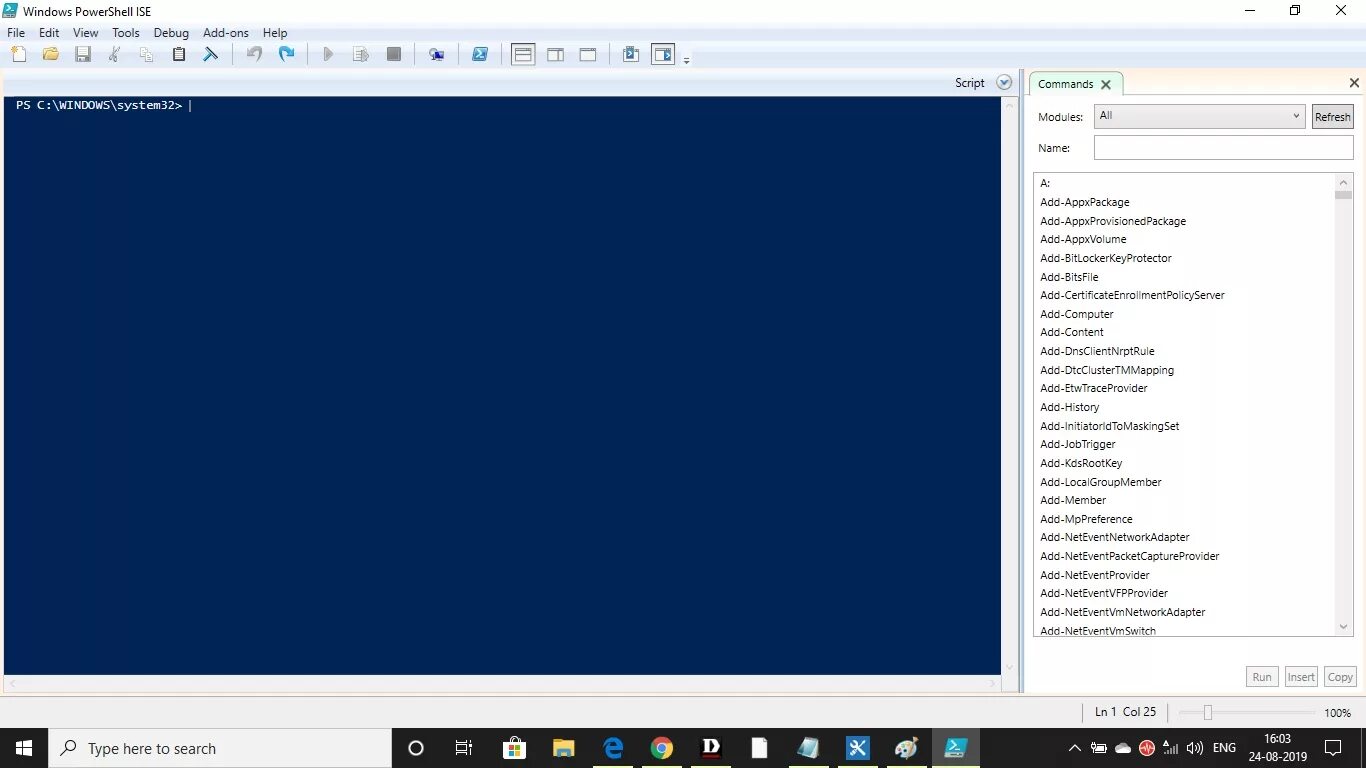Launch the Start PowerShell.exe icon
The image size is (1366, 768).
click(480, 55)
